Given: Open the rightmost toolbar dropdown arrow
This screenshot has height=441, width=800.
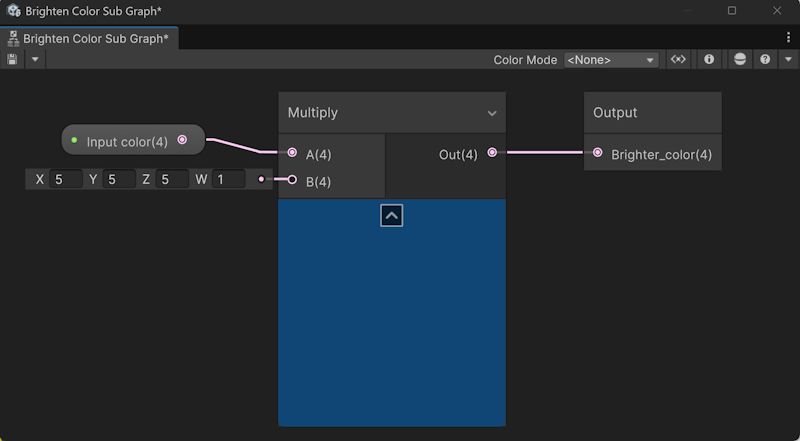Looking at the screenshot, I should pos(787,60).
